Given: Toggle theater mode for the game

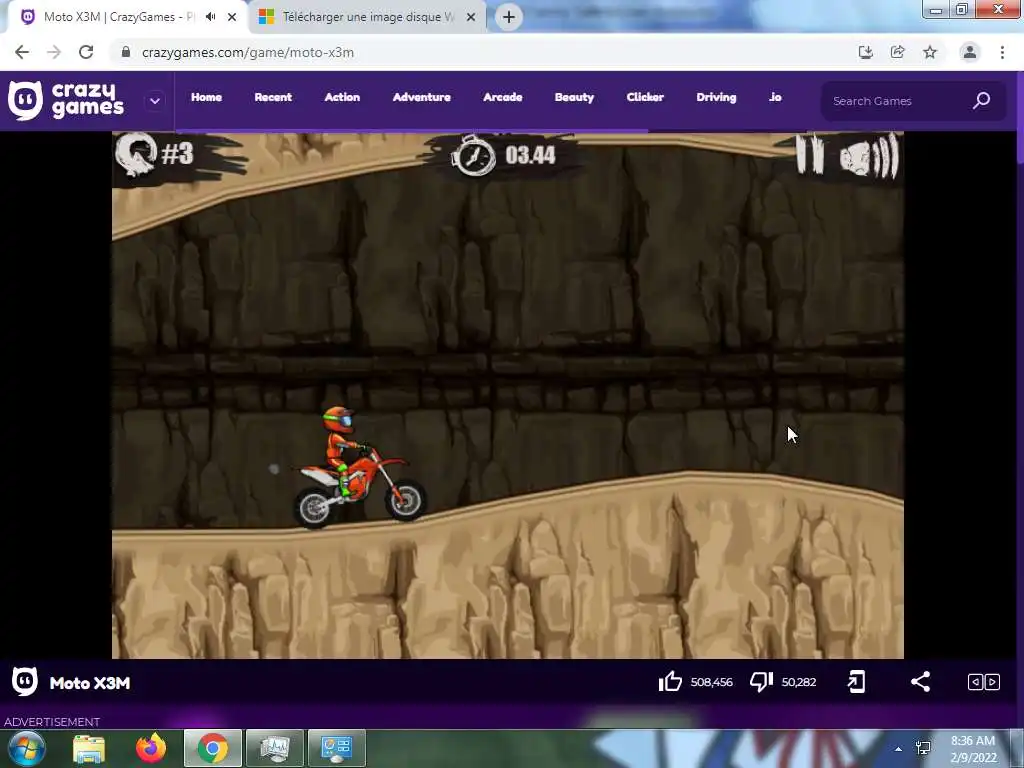Looking at the screenshot, I should point(984,682).
